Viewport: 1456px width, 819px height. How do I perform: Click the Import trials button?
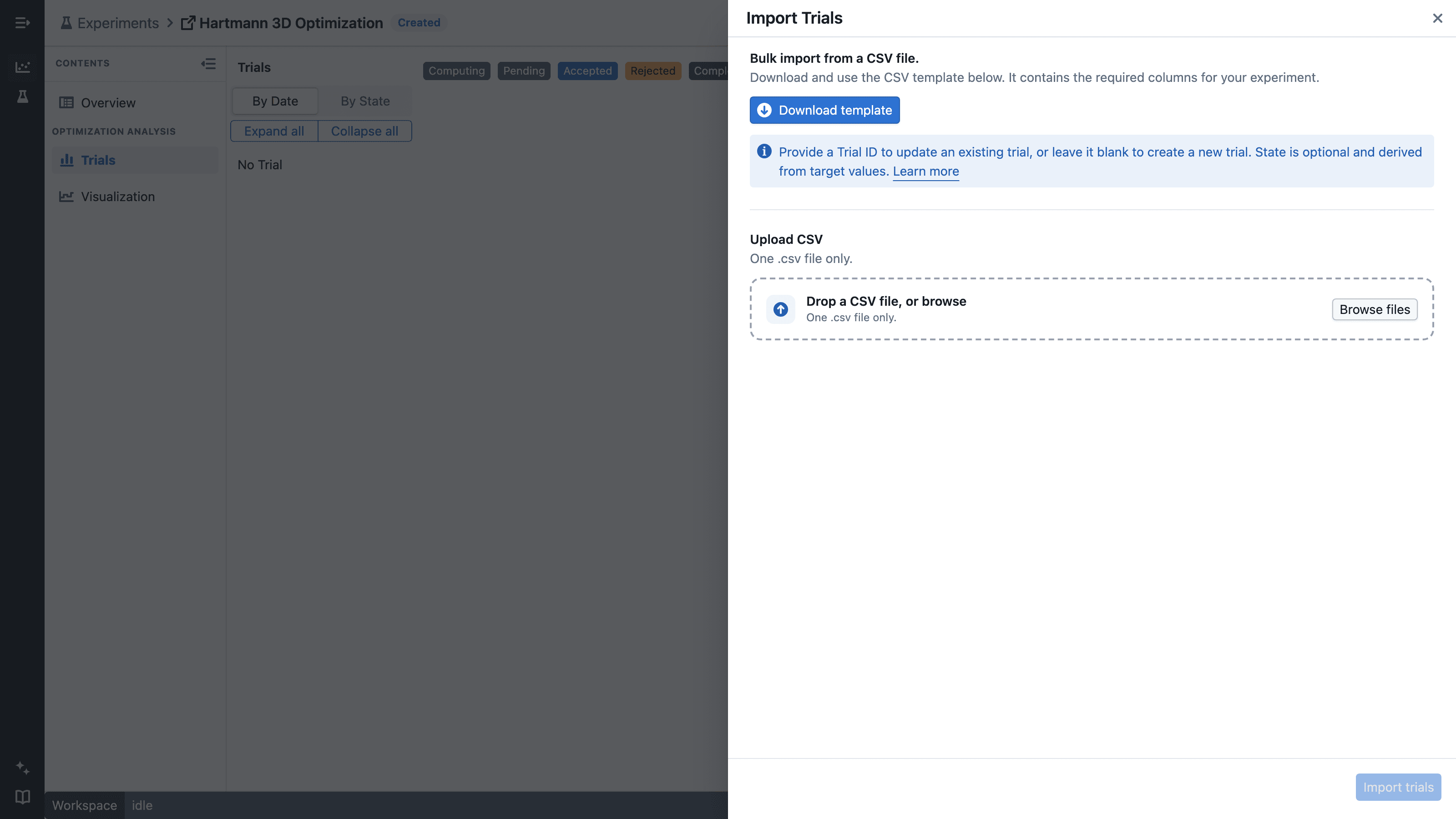1398,787
